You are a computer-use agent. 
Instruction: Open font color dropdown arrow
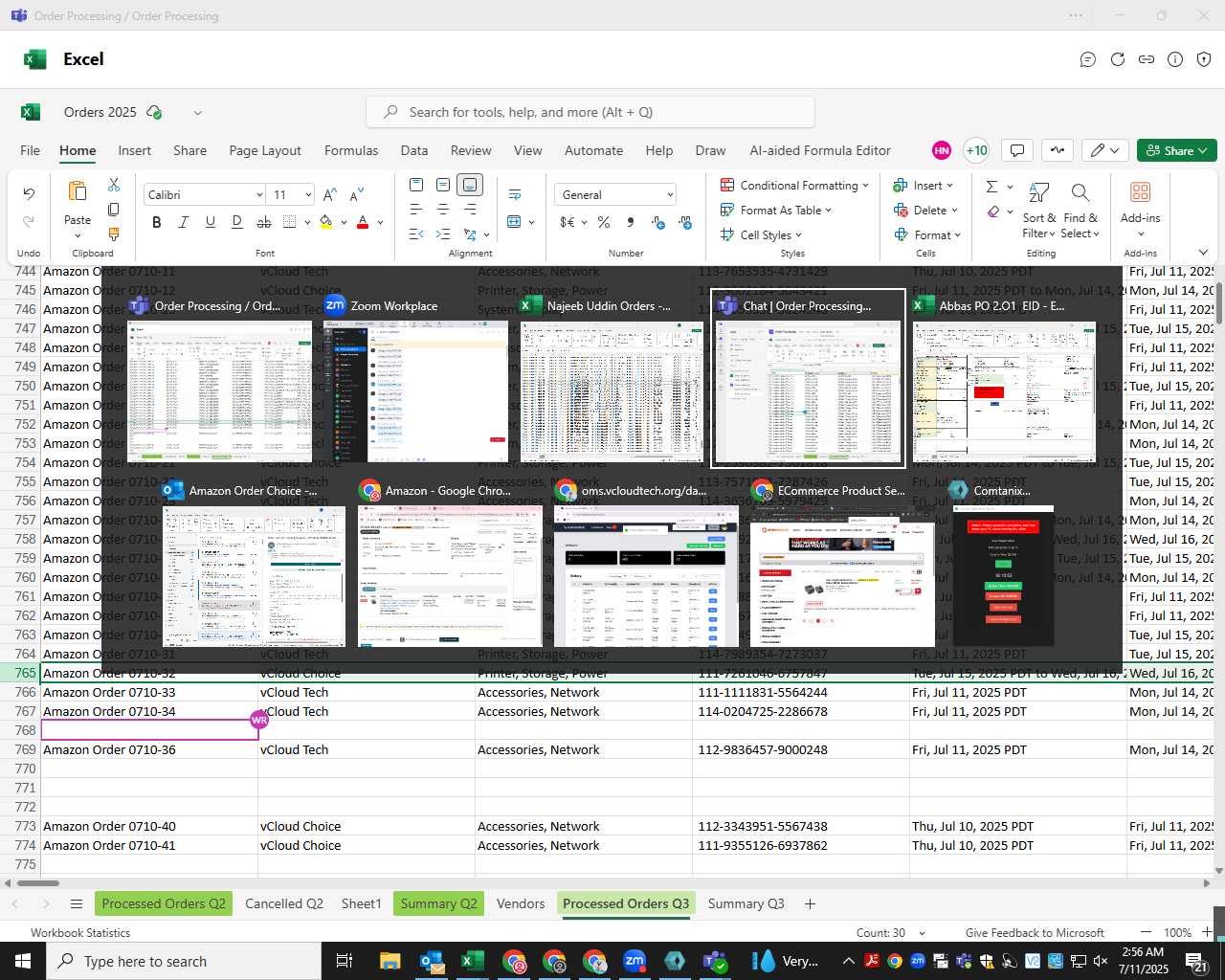(x=380, y=222)
